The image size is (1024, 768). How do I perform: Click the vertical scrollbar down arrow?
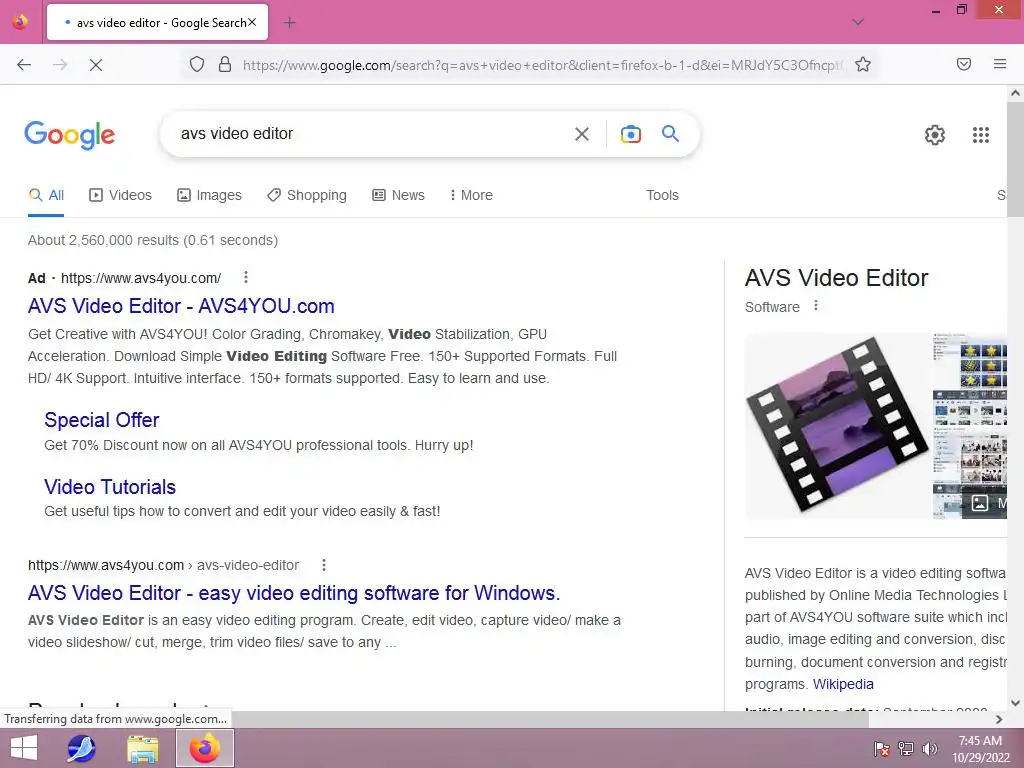1015,703
